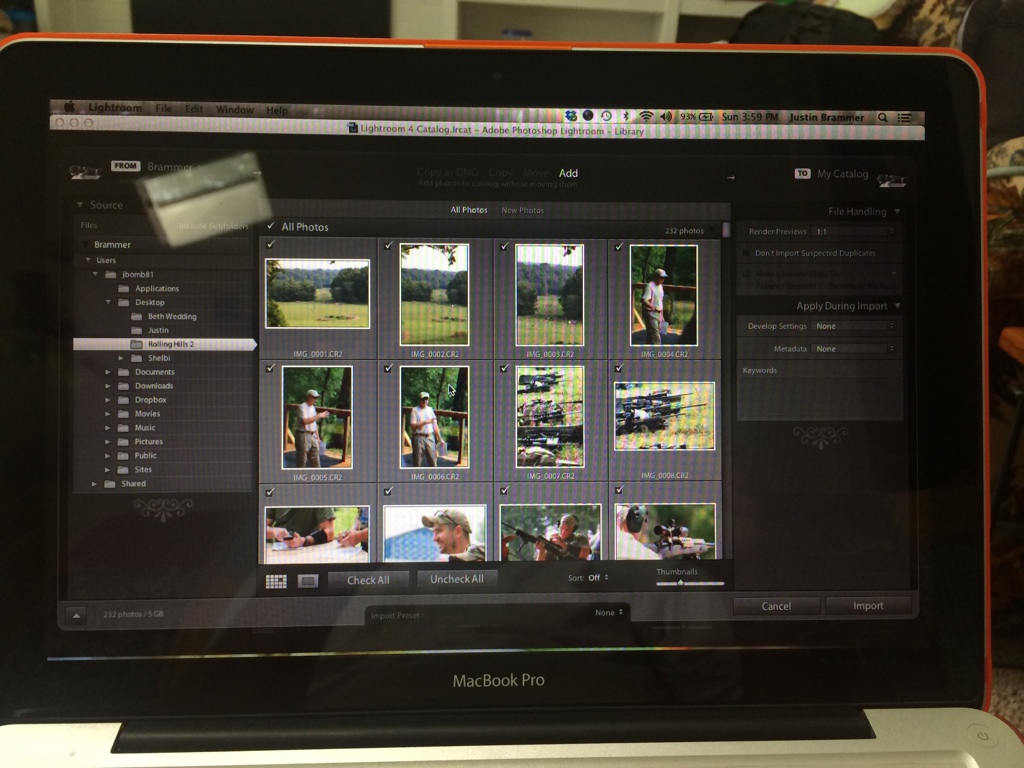Click the Thumbnails size slider
The height and width of the screenshot is (768, 1024).
pos(690,583)
